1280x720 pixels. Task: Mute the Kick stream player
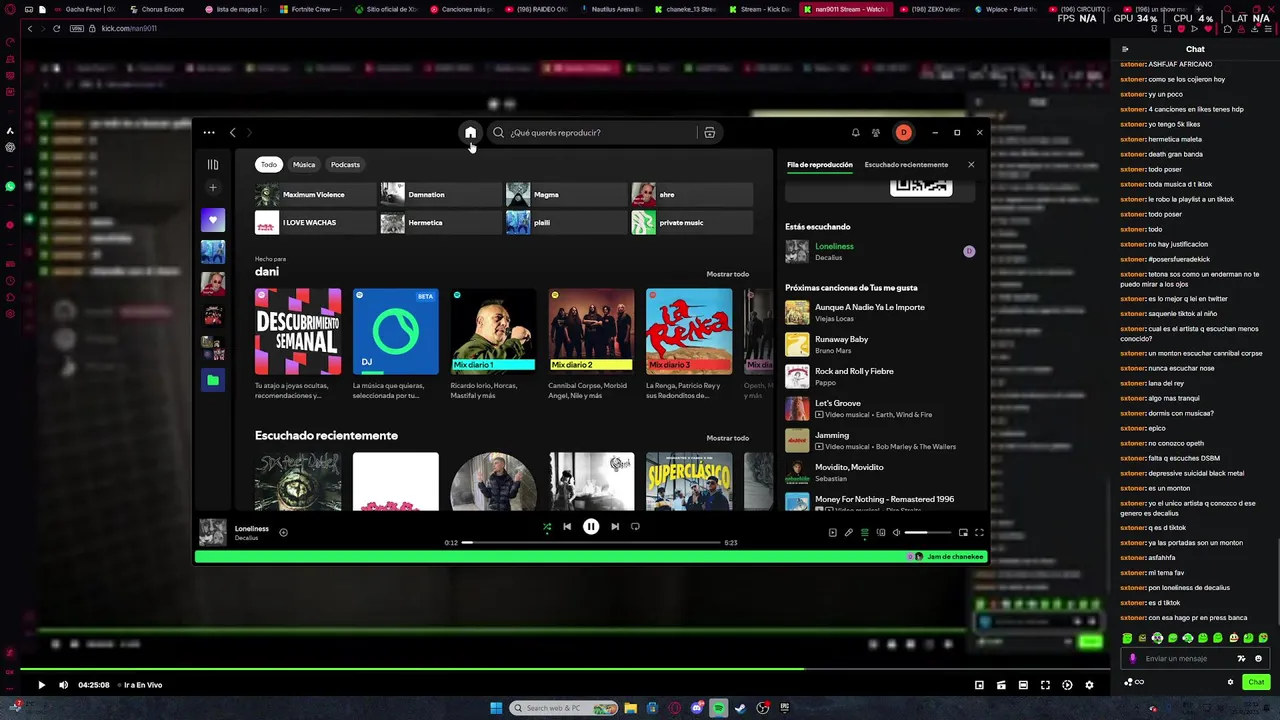63,685
